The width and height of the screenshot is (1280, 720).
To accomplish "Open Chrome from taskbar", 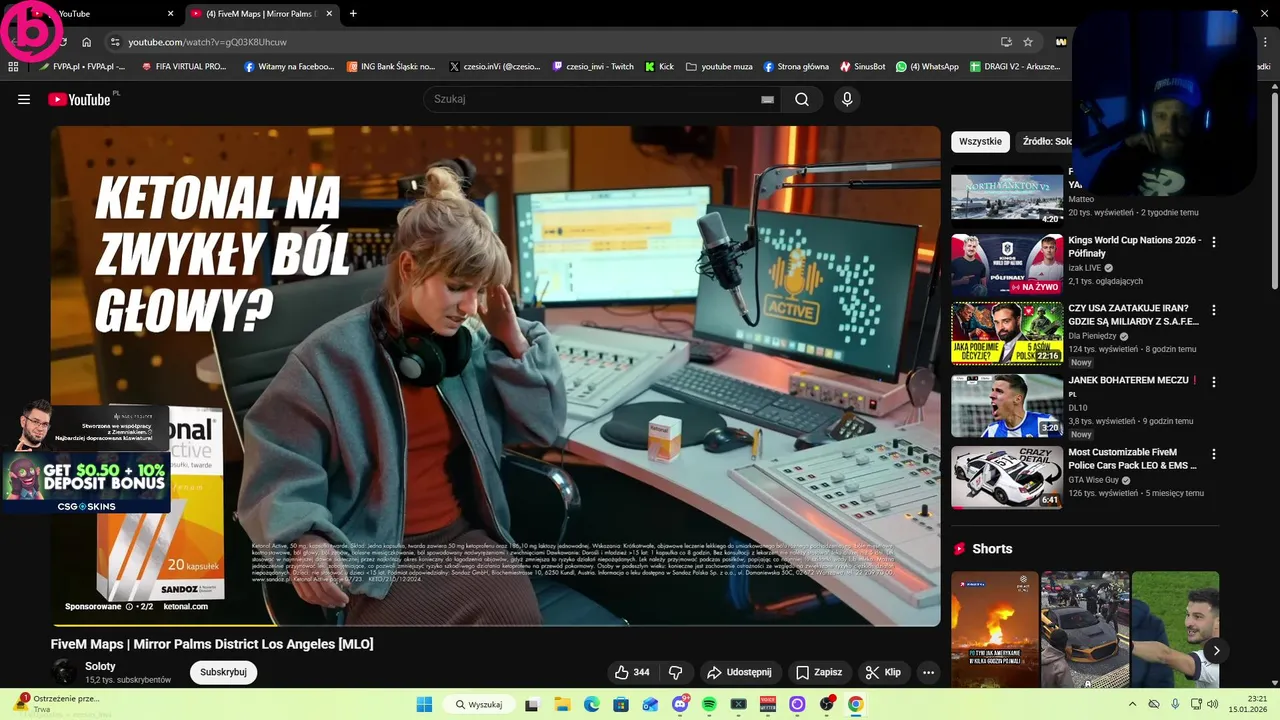I will [x=855, y=704].
